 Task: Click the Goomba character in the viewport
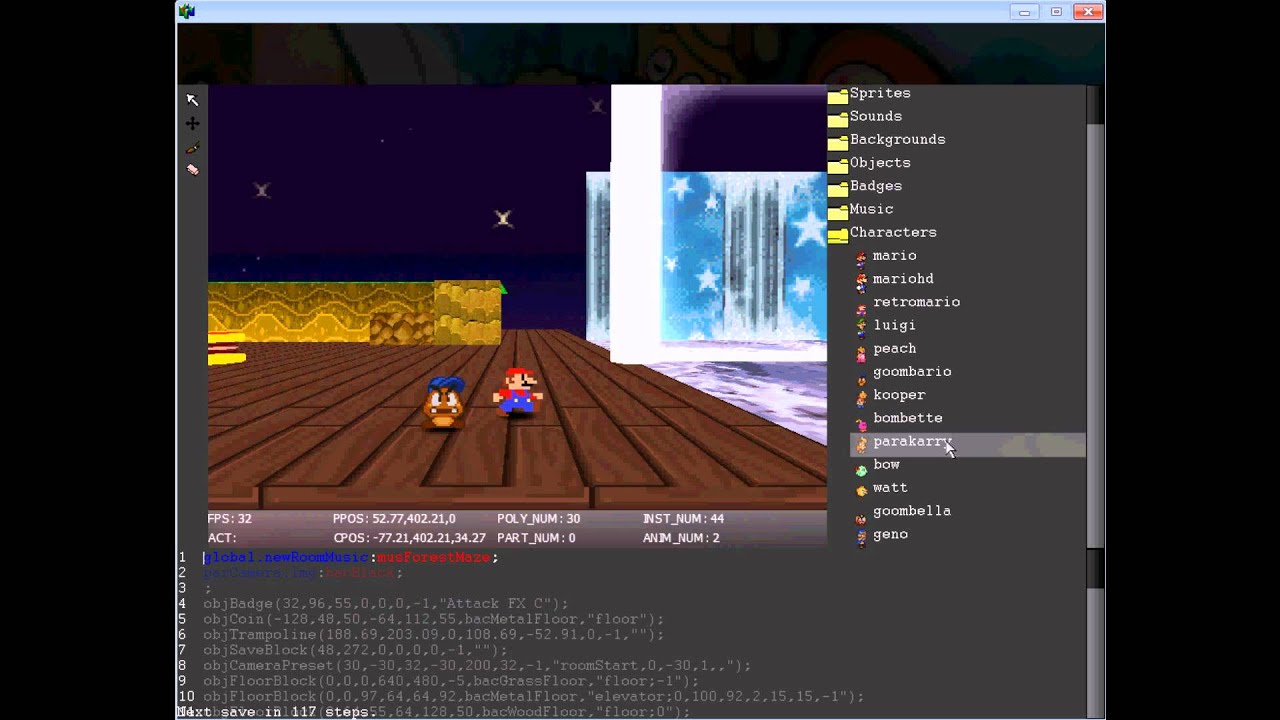(444, 404)
